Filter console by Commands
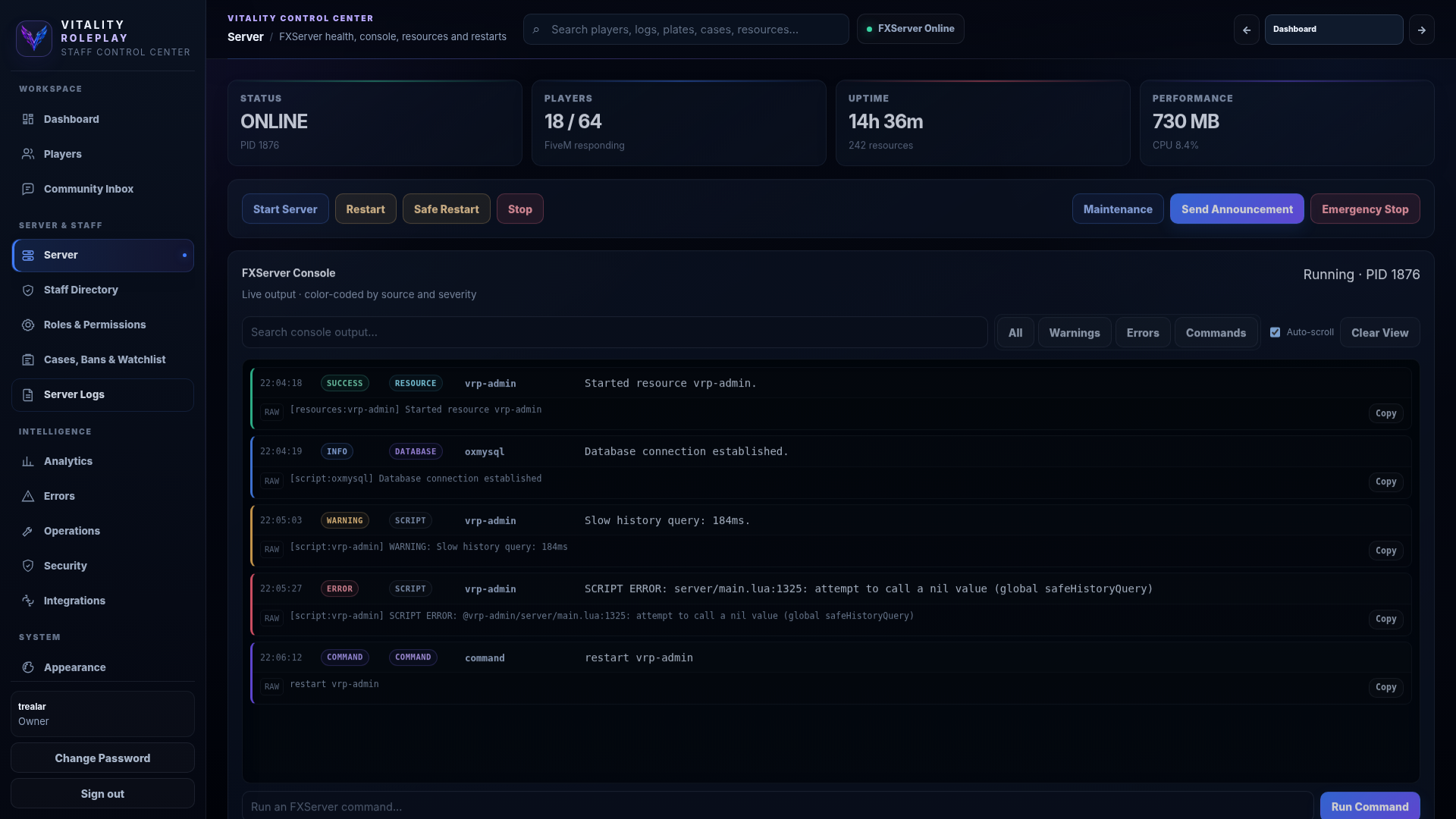 click(x=1216, y=333)
